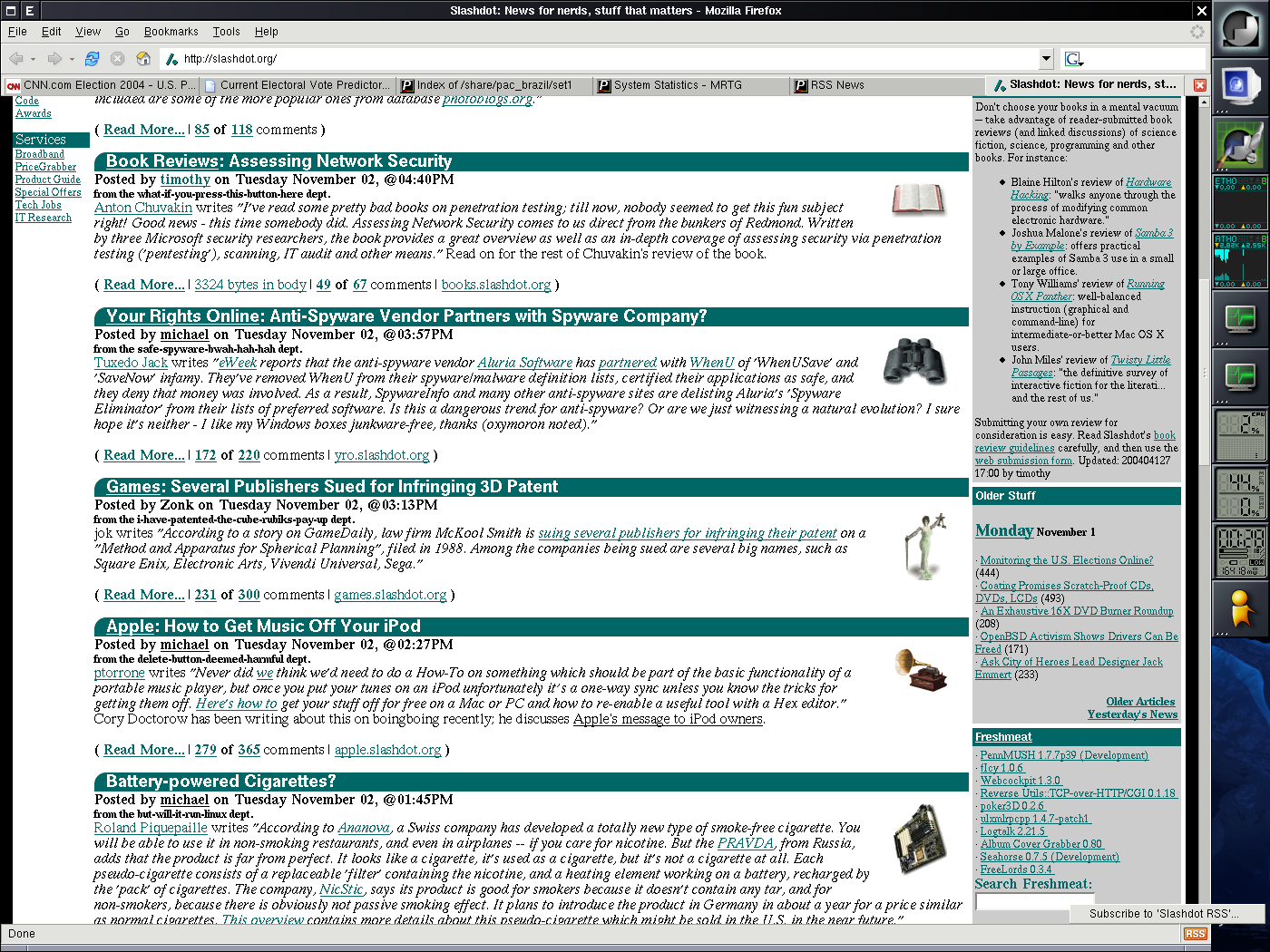Open the Go menu
This screenshot has height=952, width=1270.
click(x=122, y=32)
